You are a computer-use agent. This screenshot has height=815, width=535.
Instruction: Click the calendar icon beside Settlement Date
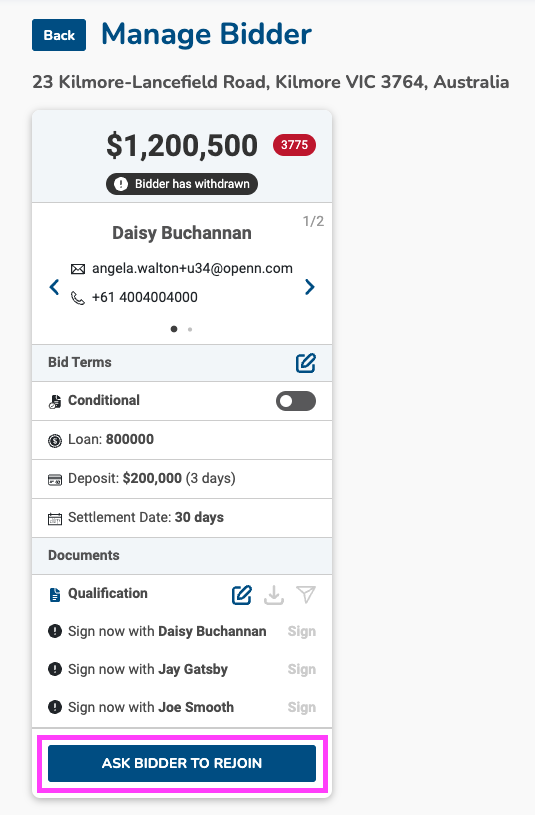(55, 518)
